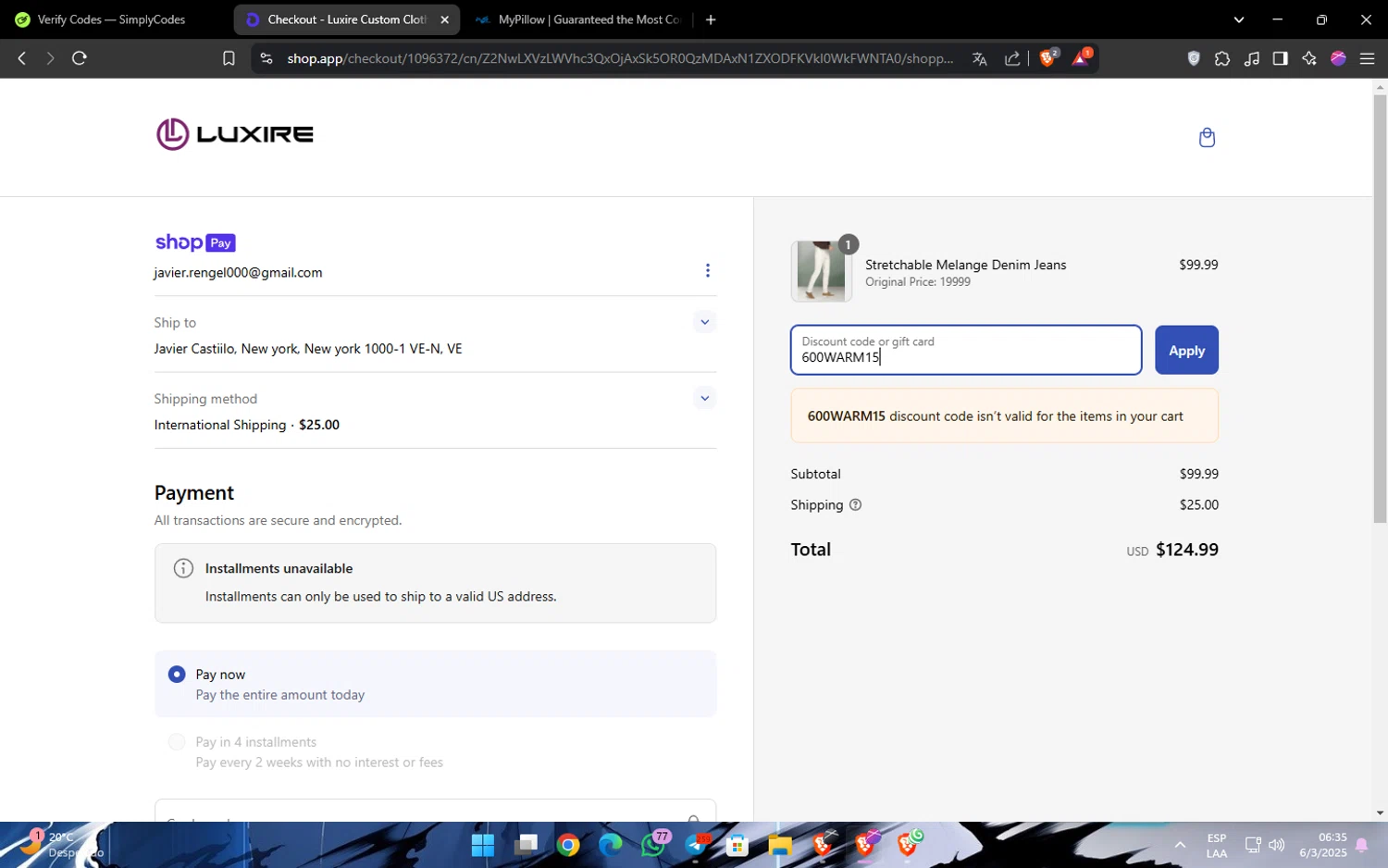Open the Stretchable Melange Denim Jeans thumbnail
The width and height of the screenshot is (1388, 868).
tap(822, 271)
